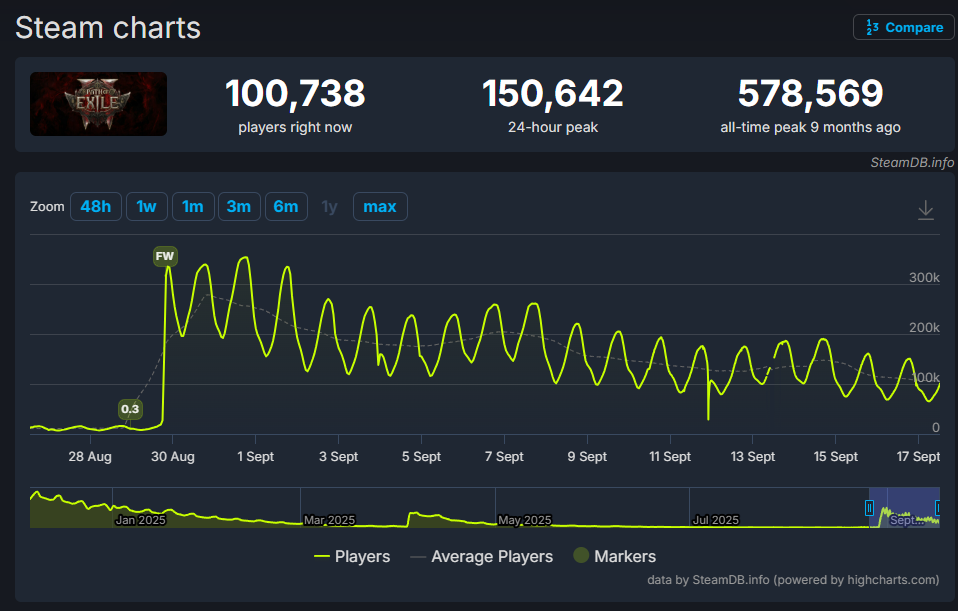The height and width of the screenshot is (611, 958).
Task: Toggle the Players series in legend
Action: 352,557
